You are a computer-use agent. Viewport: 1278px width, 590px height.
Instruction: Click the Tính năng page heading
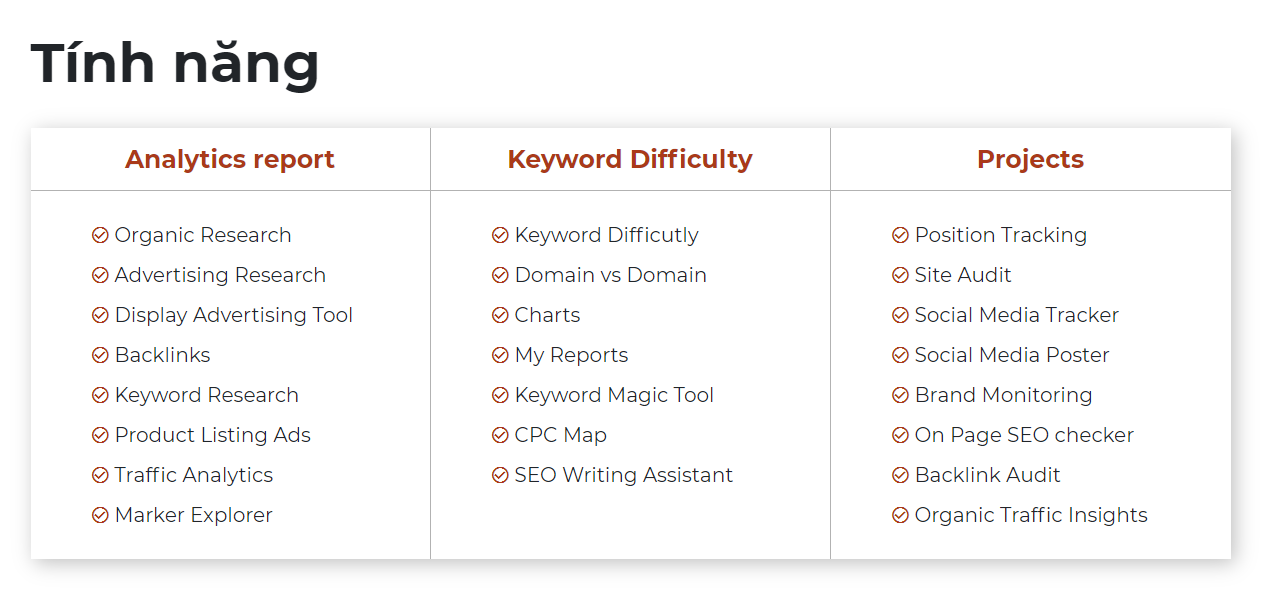175,63
